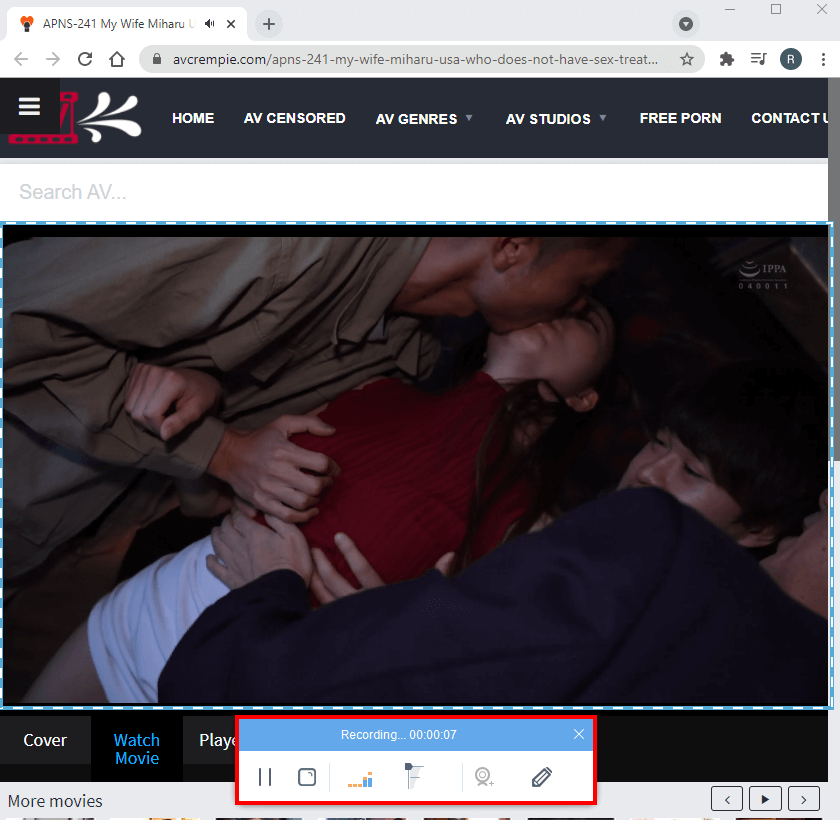Close the recording toolbar
The width and height of the screenshot is (840, 820).
pos(579,734)
